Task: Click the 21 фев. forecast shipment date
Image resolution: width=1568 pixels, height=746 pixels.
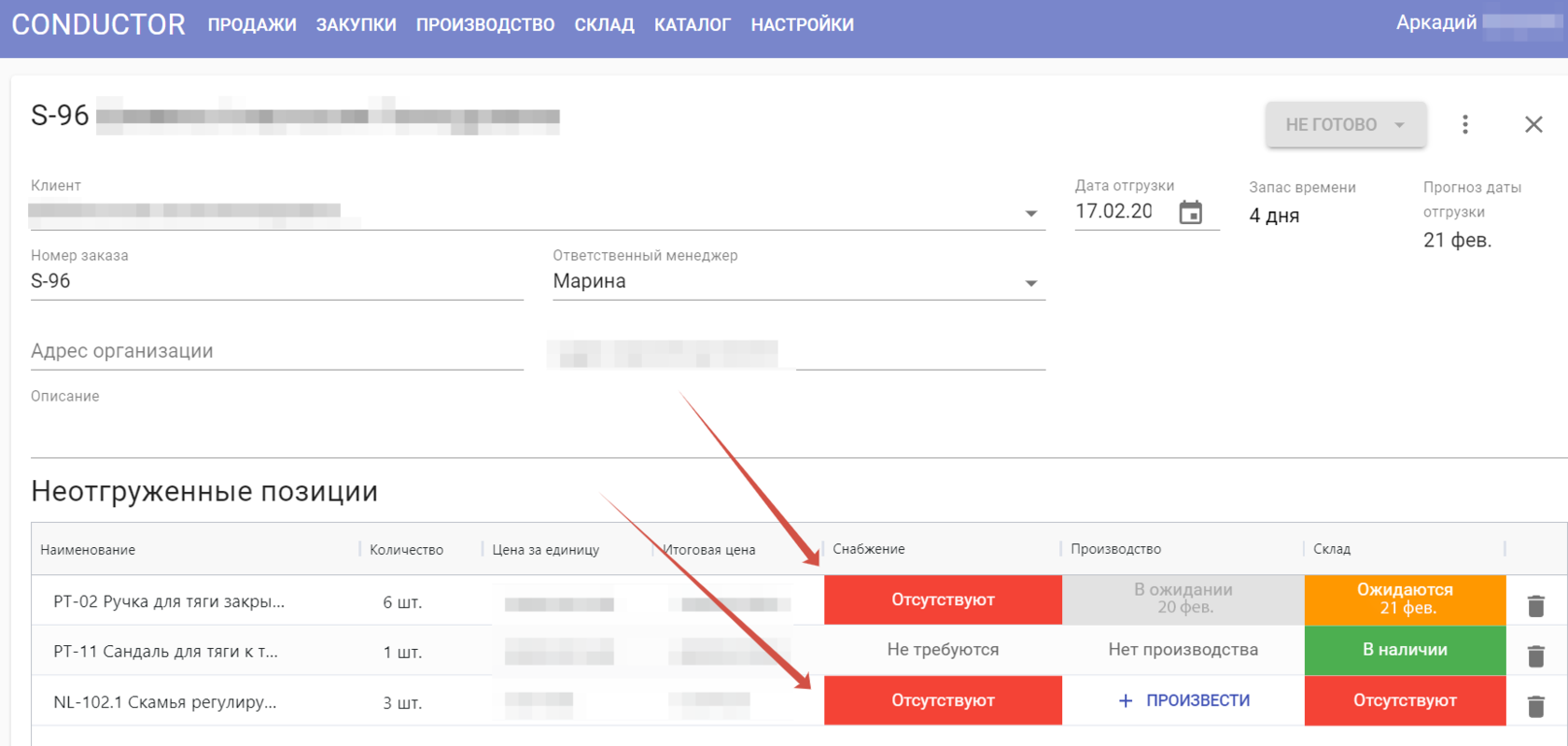Action: point(1457,240)
